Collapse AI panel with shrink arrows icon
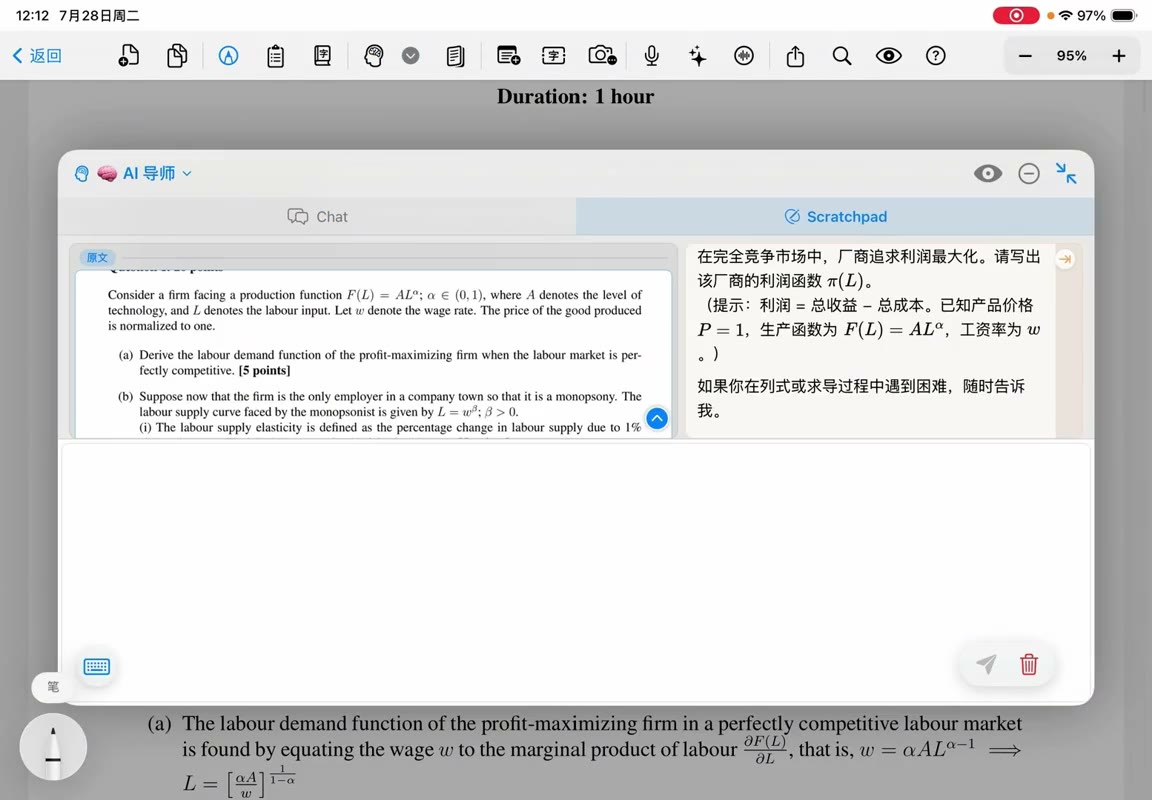1152x800 pixels. point(1066,173)
